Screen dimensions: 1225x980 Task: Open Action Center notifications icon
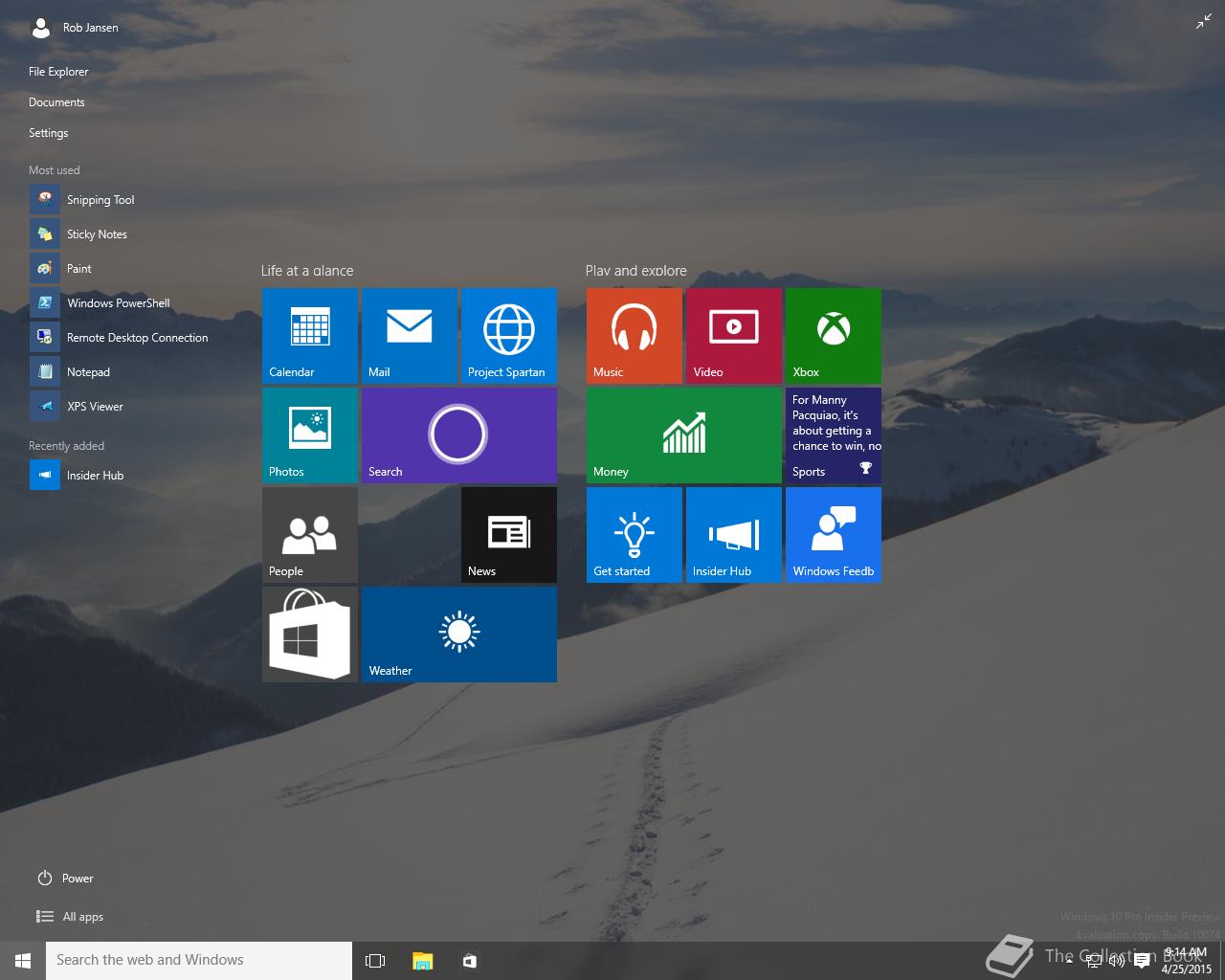click(1142, 961)
